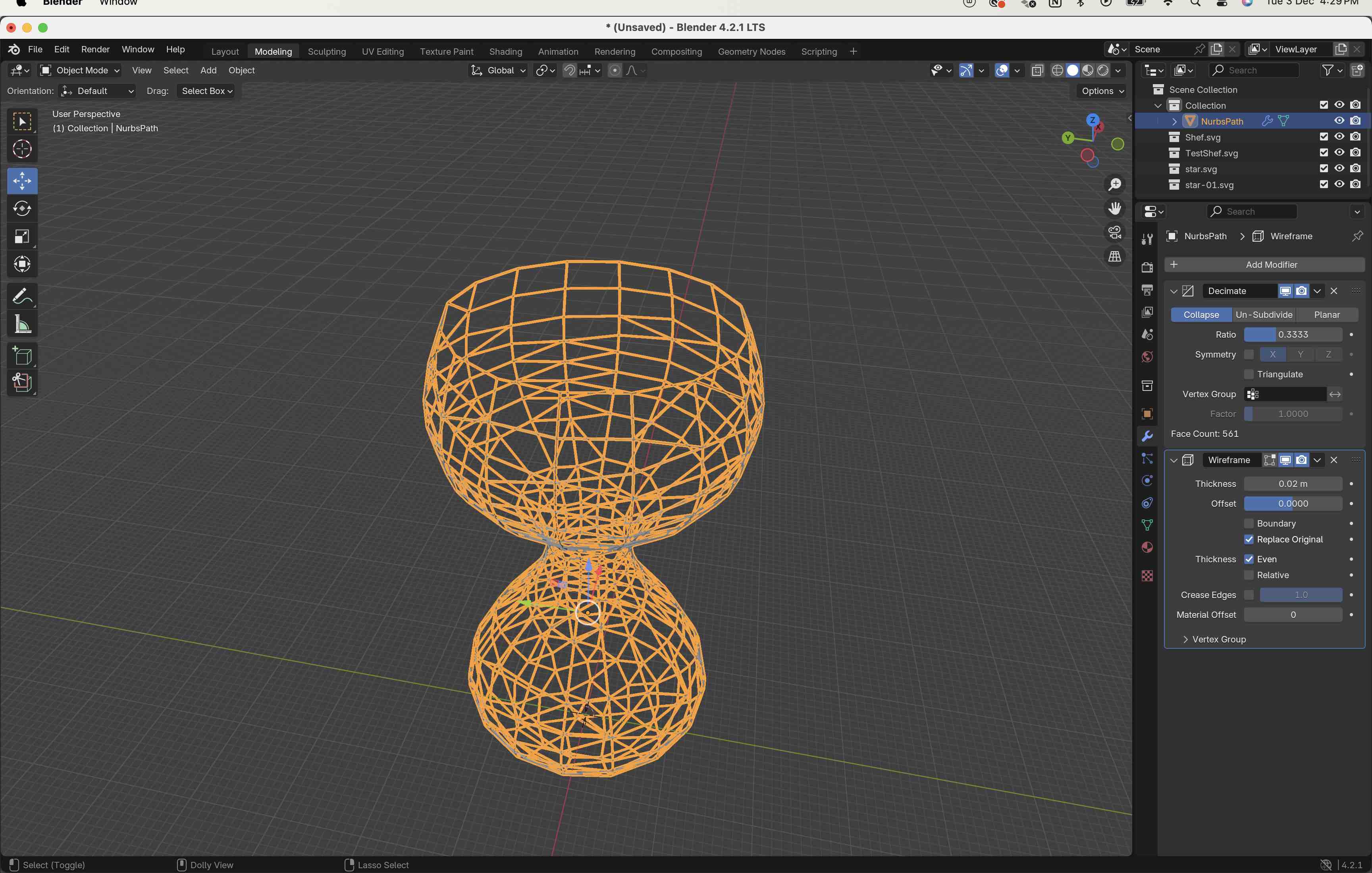Select the Add Cube tool
Screen dimensions: 1372x873
[x=22, y=356]
